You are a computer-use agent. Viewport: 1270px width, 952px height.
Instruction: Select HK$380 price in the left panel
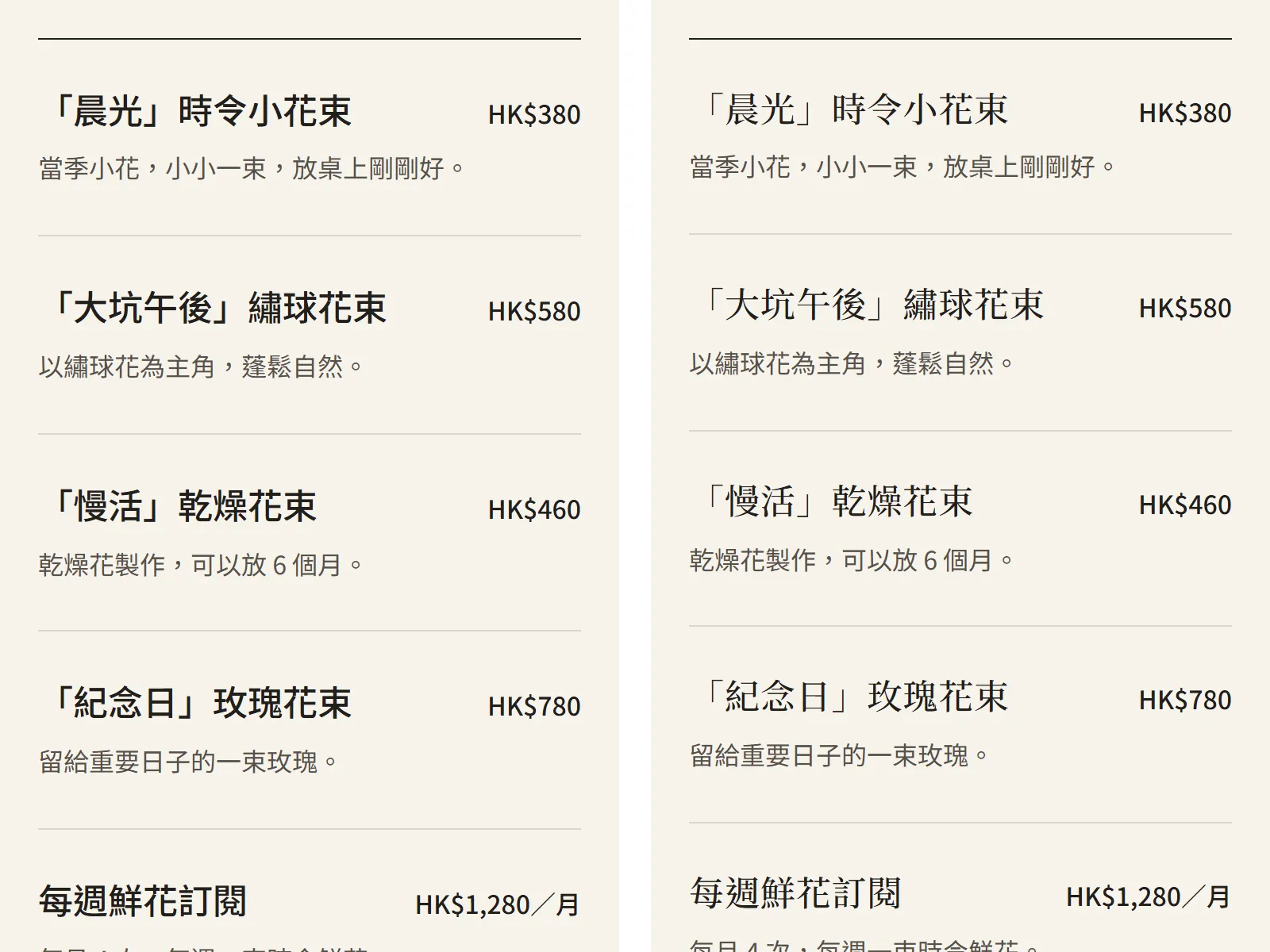point(534,114)
